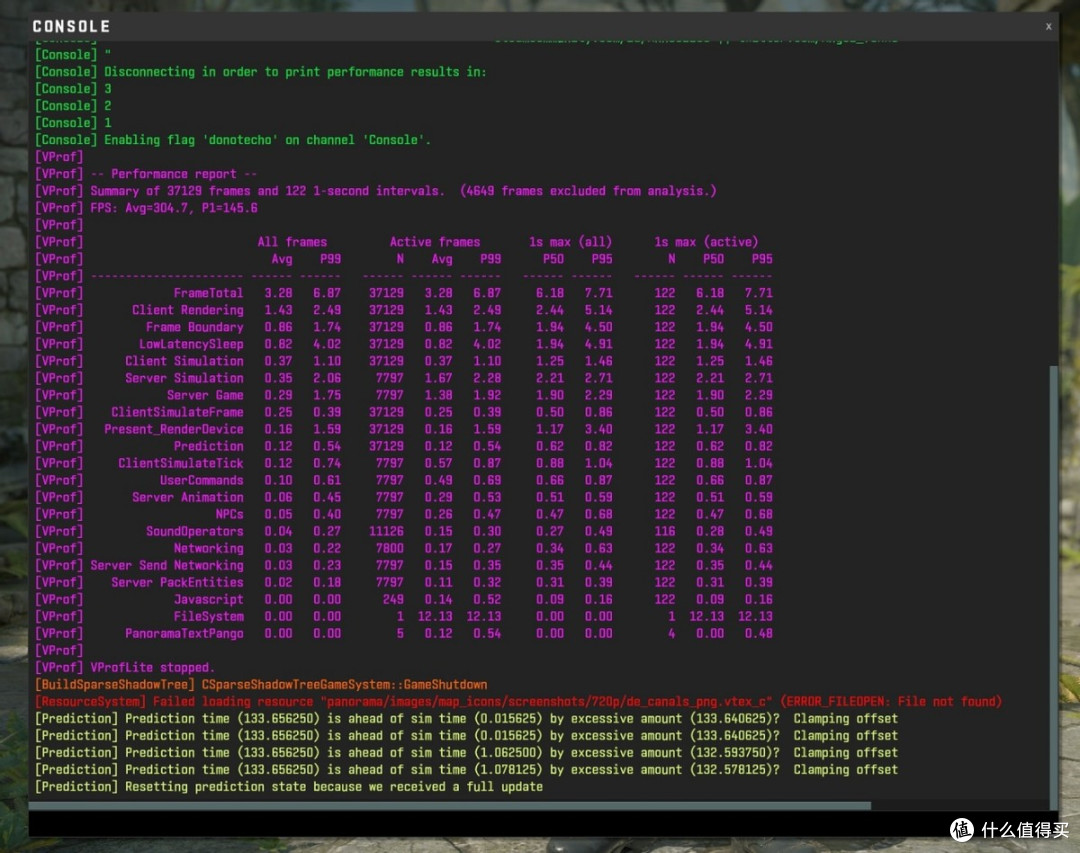The width and height of the screenshot is (1080, 853).
Task: Click SoundOperators Active N value 11126
Action: pyautogui.click(x=386, y=531)
